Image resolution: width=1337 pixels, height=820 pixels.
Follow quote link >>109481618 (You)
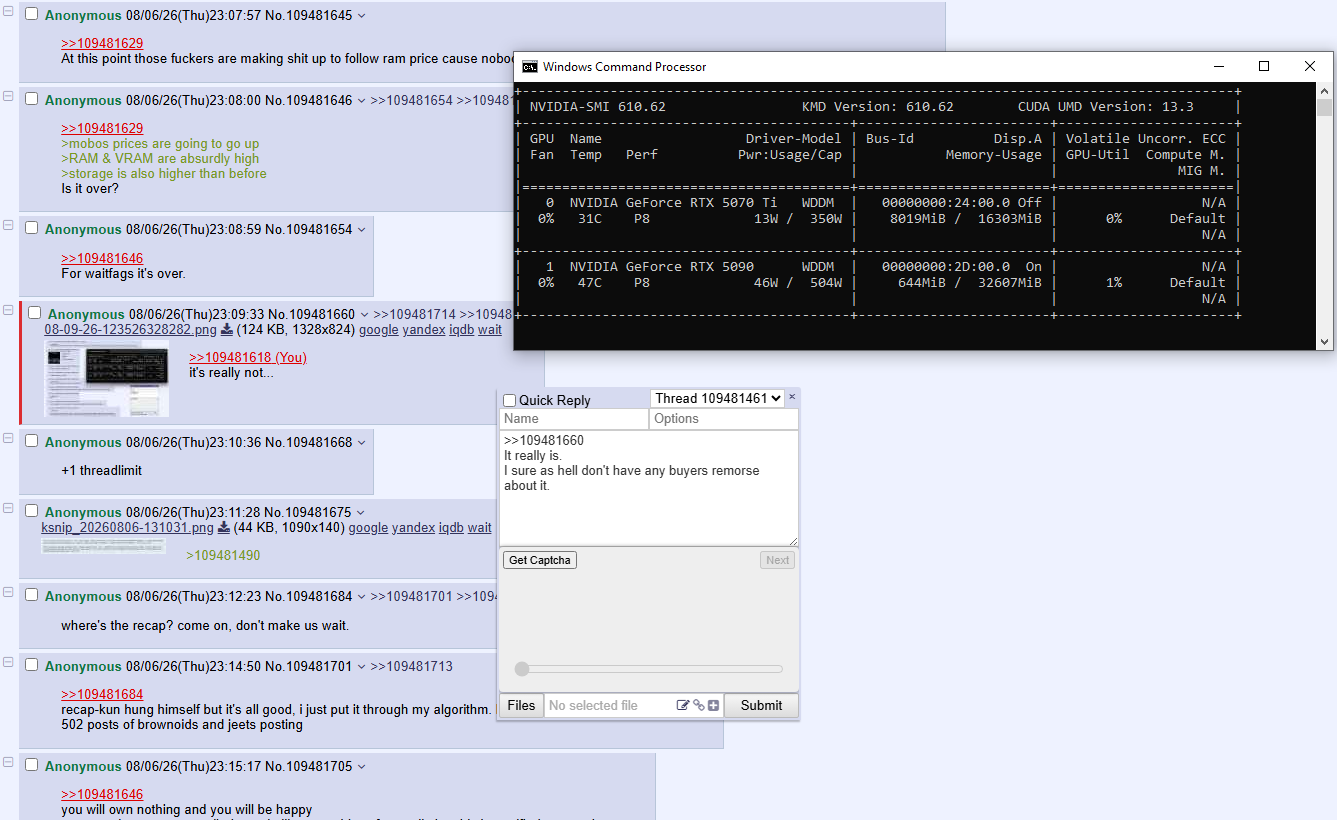[248, 357]
